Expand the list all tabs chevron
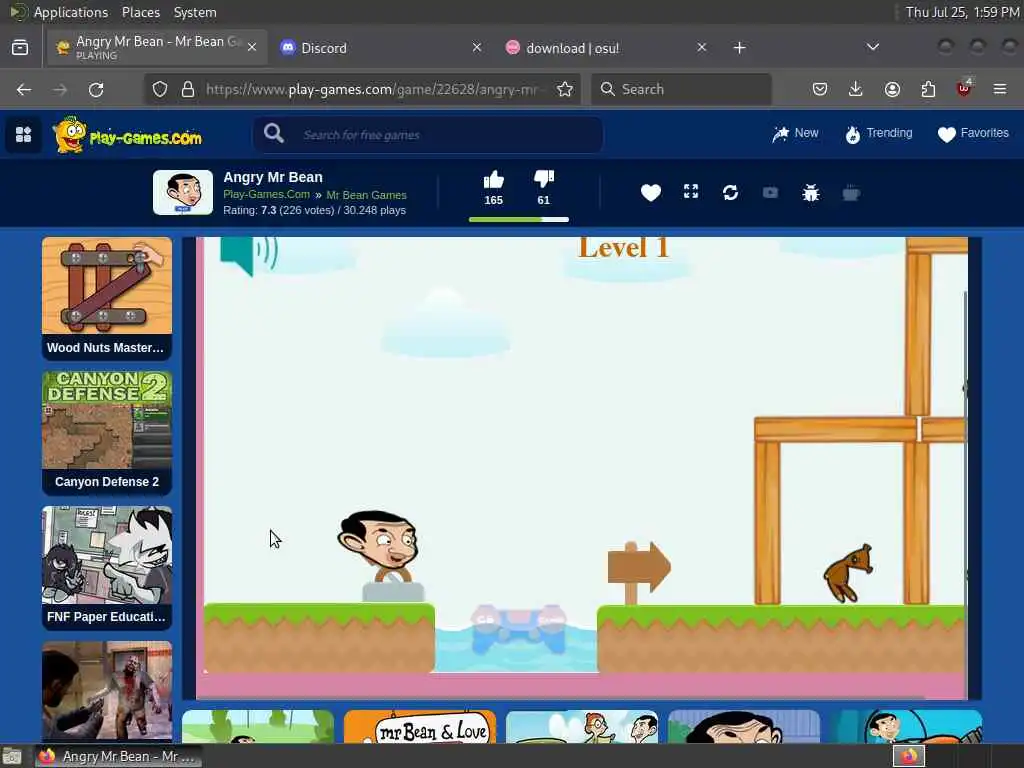Viewport: 1024px width, 768px height. point(872,47)
